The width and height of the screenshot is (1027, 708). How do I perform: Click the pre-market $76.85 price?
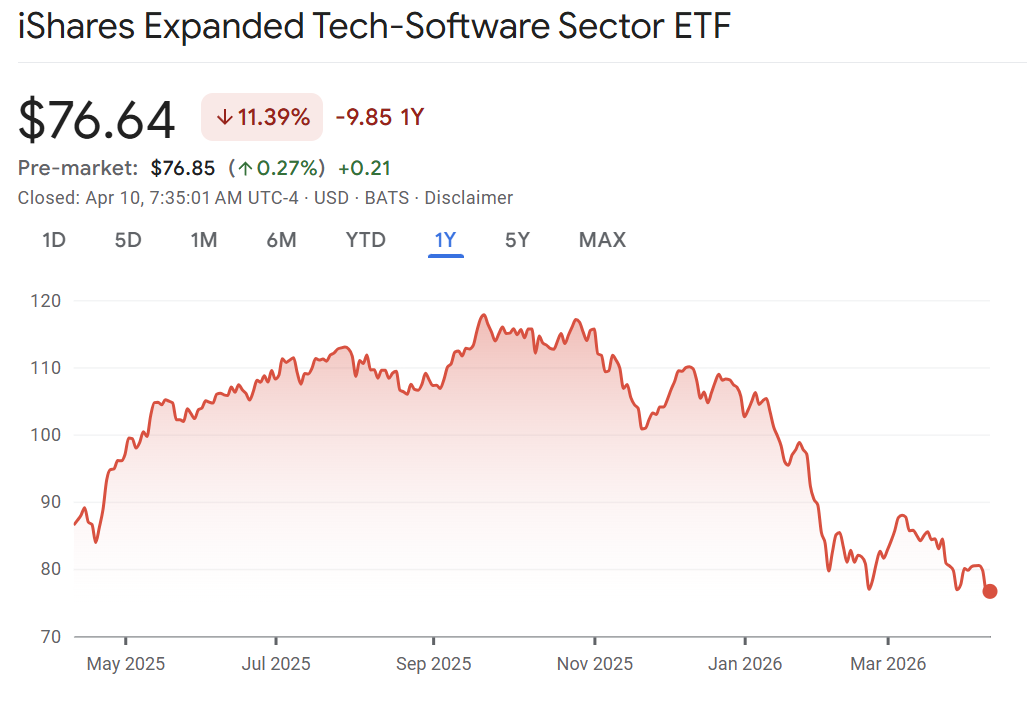[183, 168]
